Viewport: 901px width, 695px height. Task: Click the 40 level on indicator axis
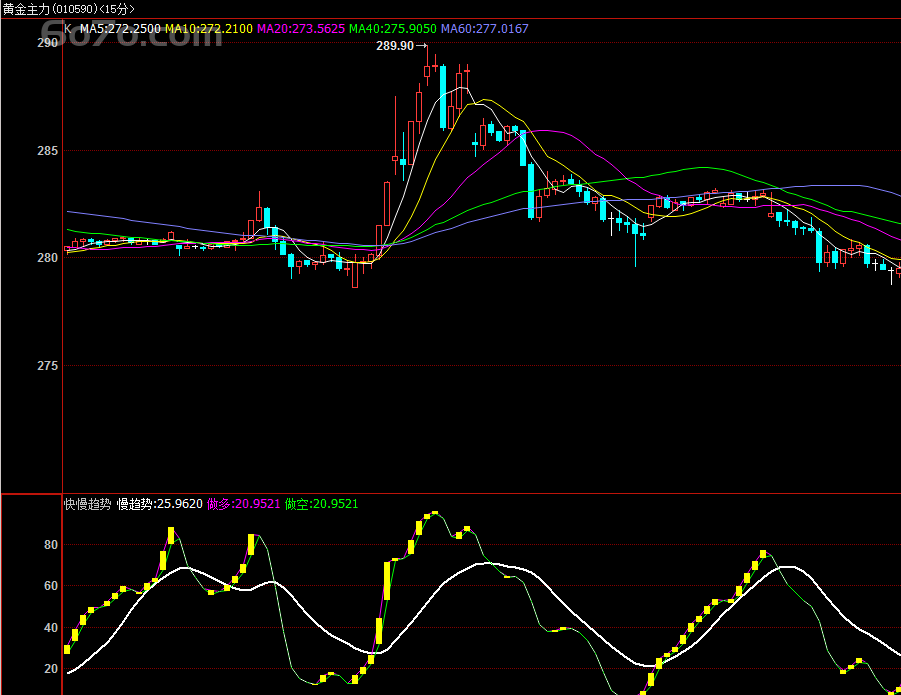[50, 628]
